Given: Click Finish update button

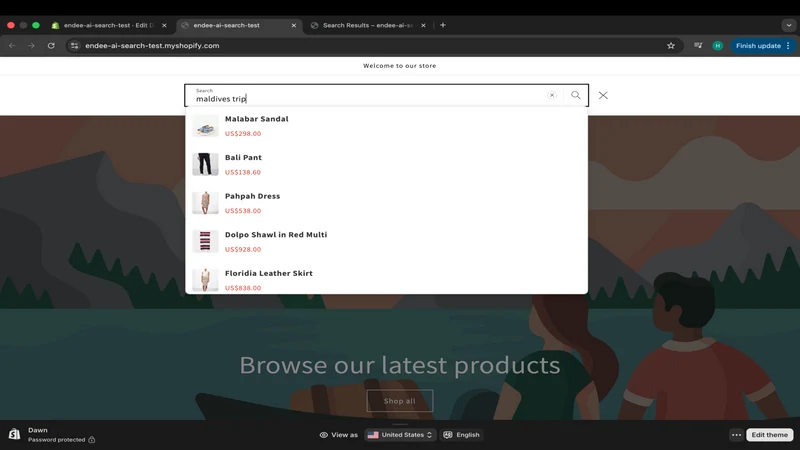Looking at the screenshot, I should tap(758, 45).
